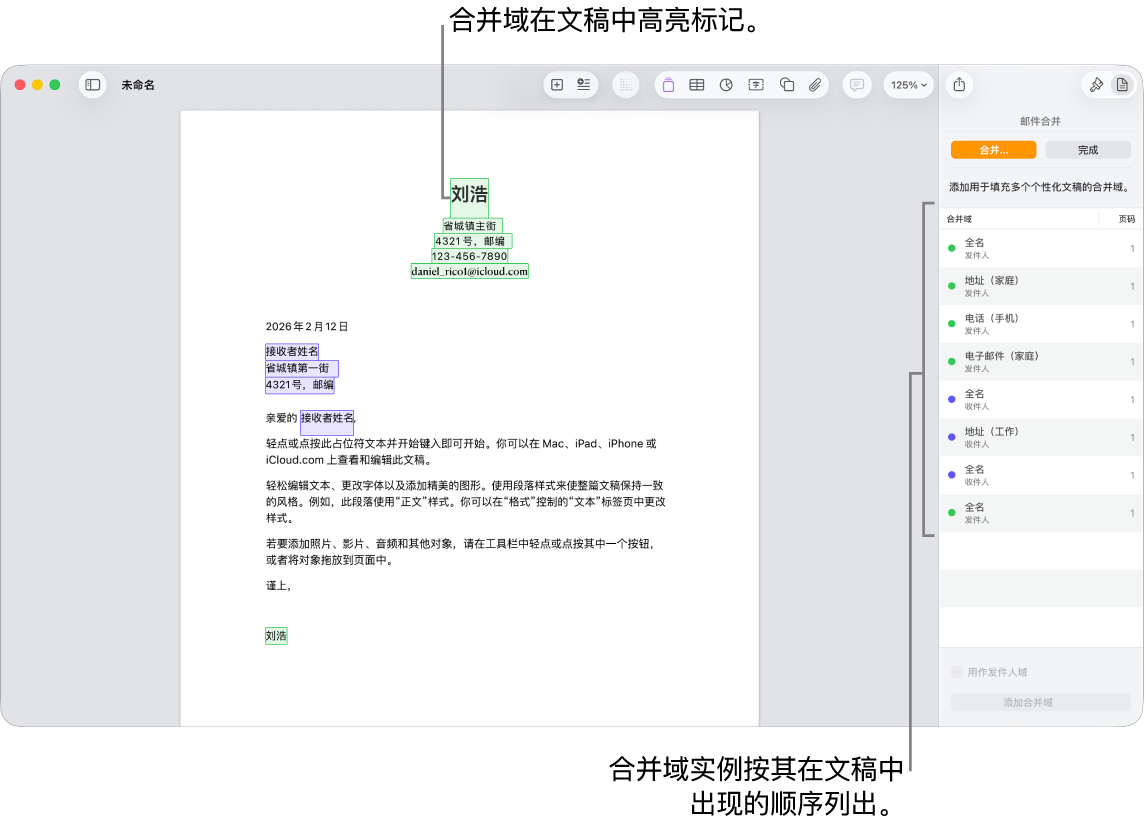Open the insert list-style menu icon
Screen dimensions: 1146x827
pyautogui.click(x=584, y=85)
